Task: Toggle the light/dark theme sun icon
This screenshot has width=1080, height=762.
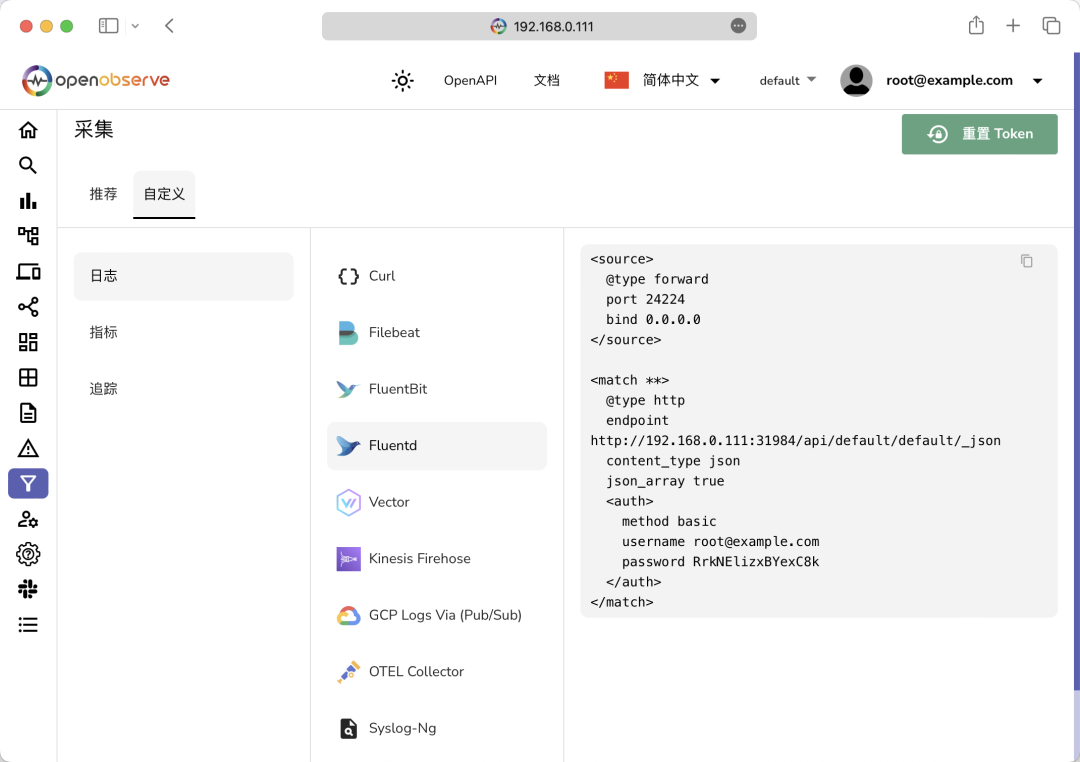Action: 402,80
